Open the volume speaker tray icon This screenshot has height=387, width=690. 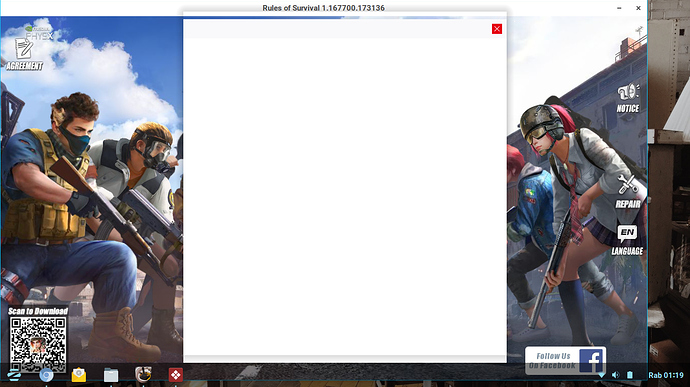[x=615, y=375]
